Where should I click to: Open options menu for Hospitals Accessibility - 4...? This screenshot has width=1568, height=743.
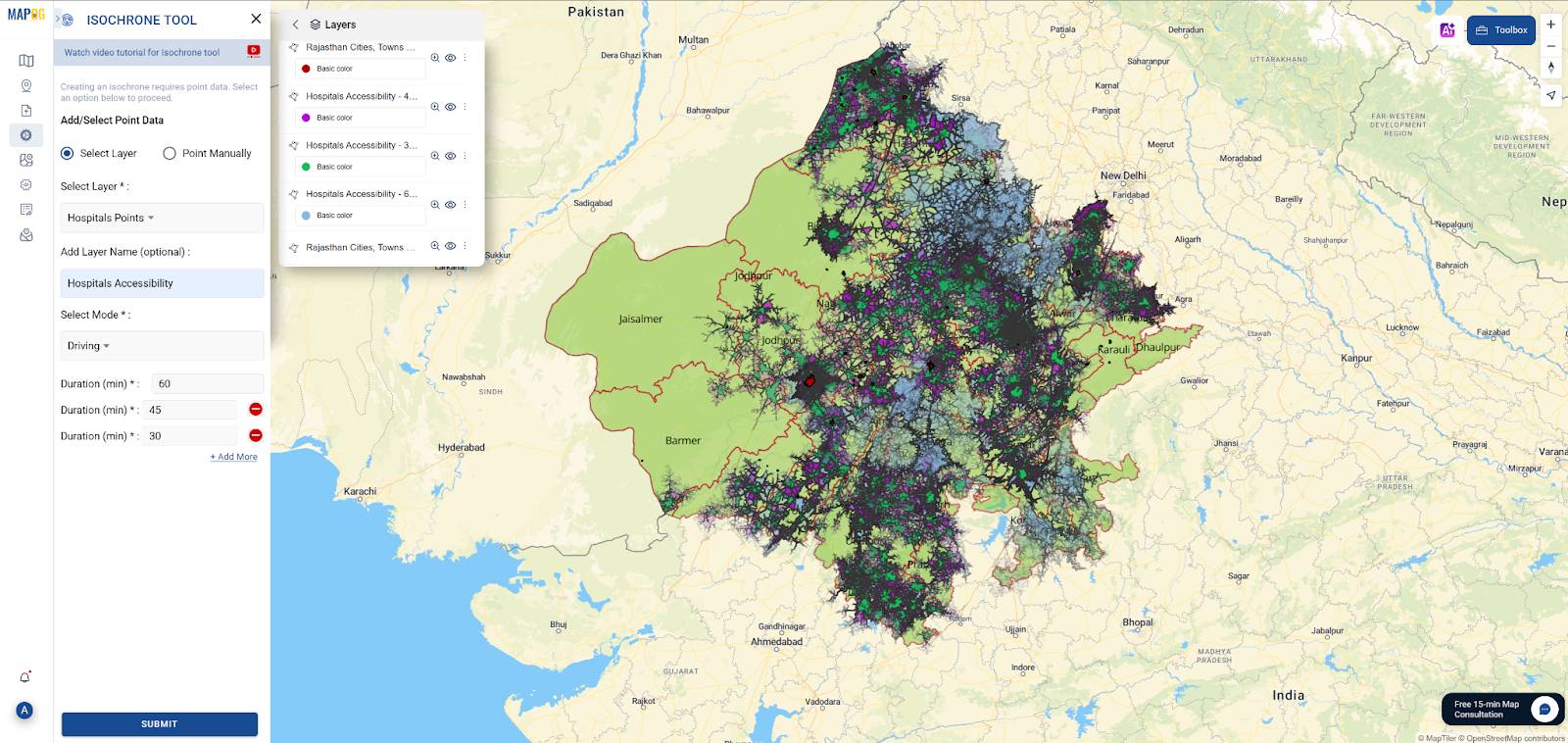tap(465, 107)
